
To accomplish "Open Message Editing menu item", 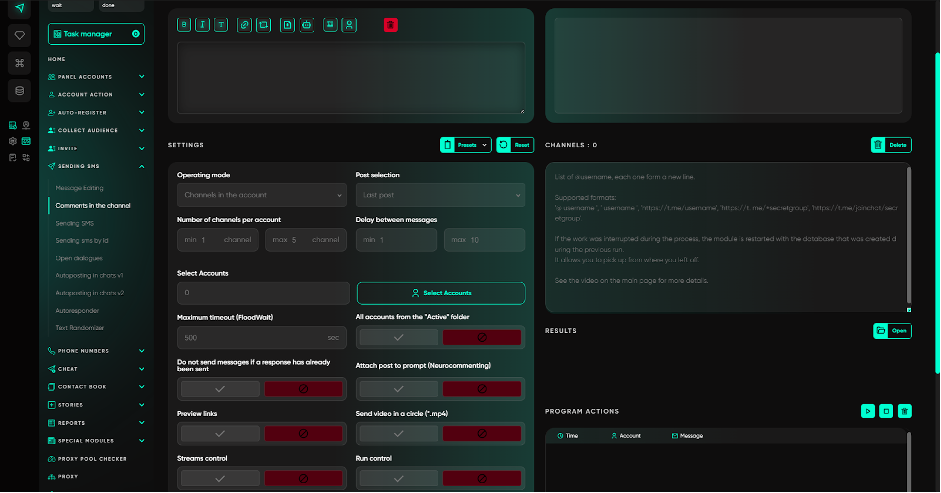I will (x=79, y=188).
